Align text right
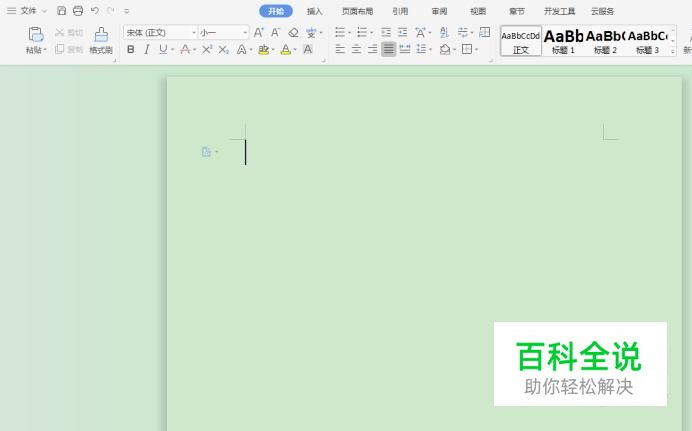 point(372,49)
